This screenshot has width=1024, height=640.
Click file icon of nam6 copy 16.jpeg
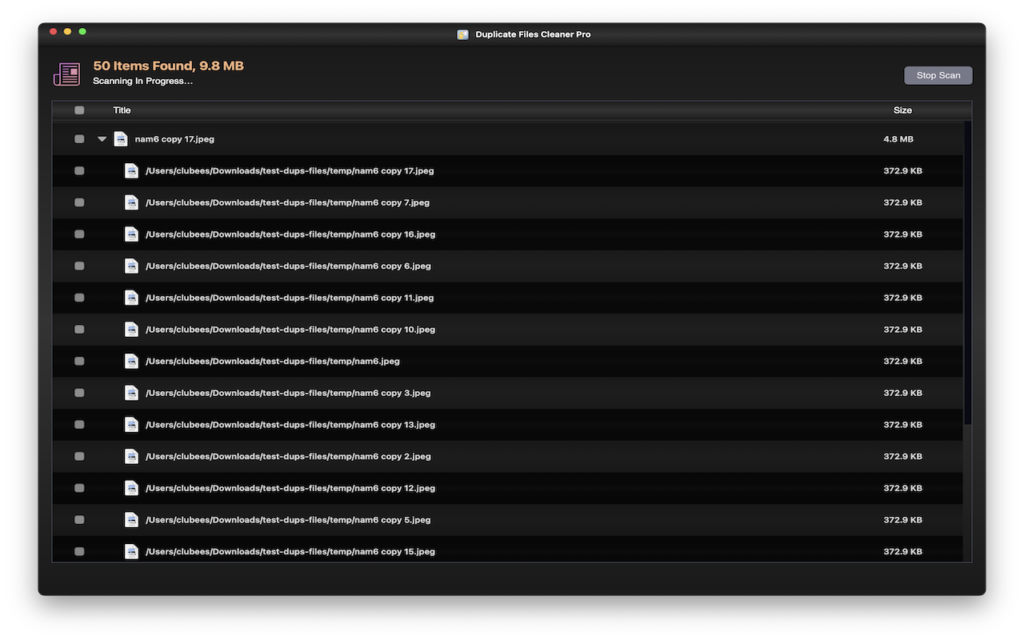[x=131, y=234]
